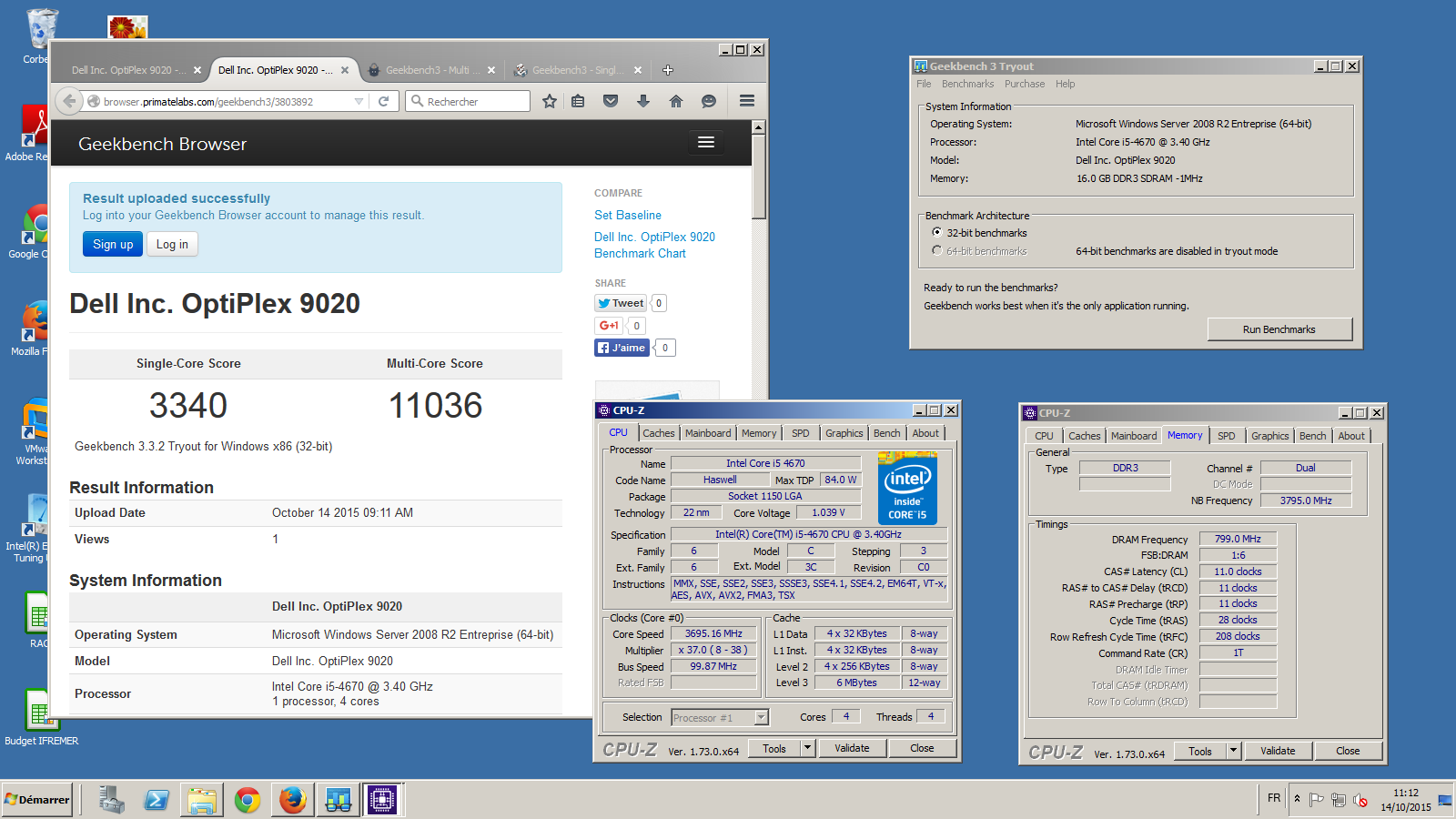Select 64-bit benchmarks radio button
This screenshot has width=1456, height=819.
[x=936, y=251]
